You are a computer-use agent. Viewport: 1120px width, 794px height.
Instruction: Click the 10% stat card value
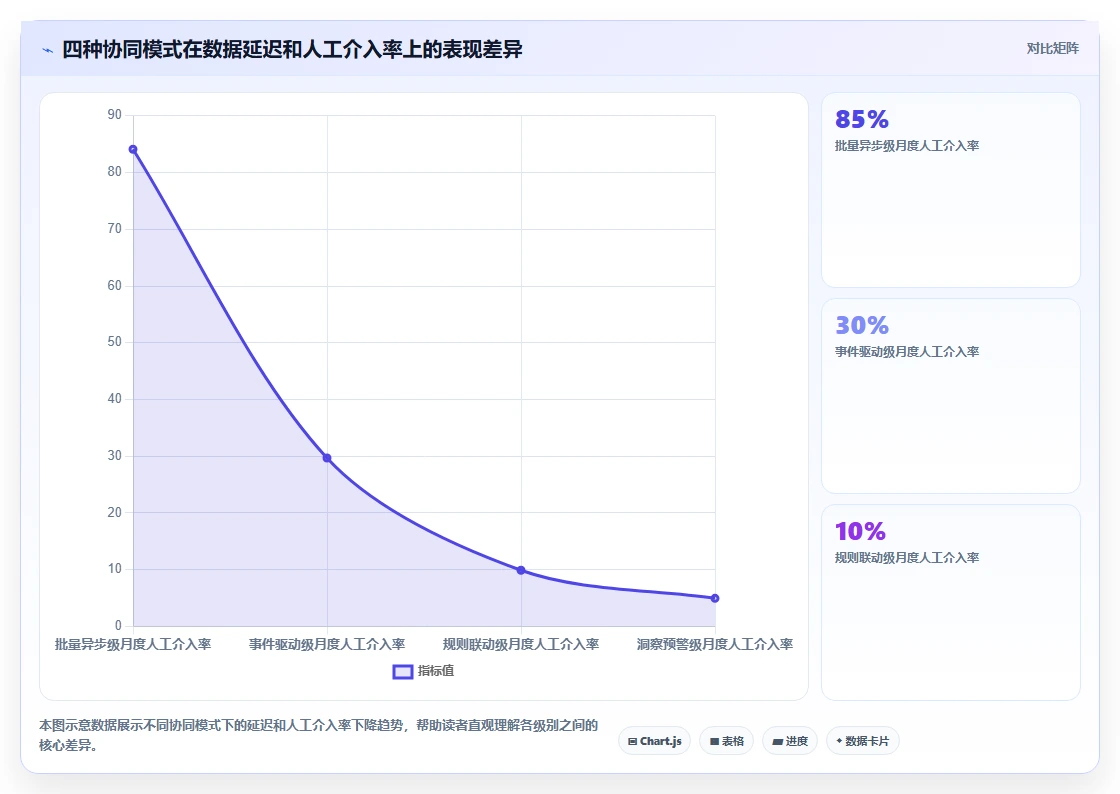[860, 531]
